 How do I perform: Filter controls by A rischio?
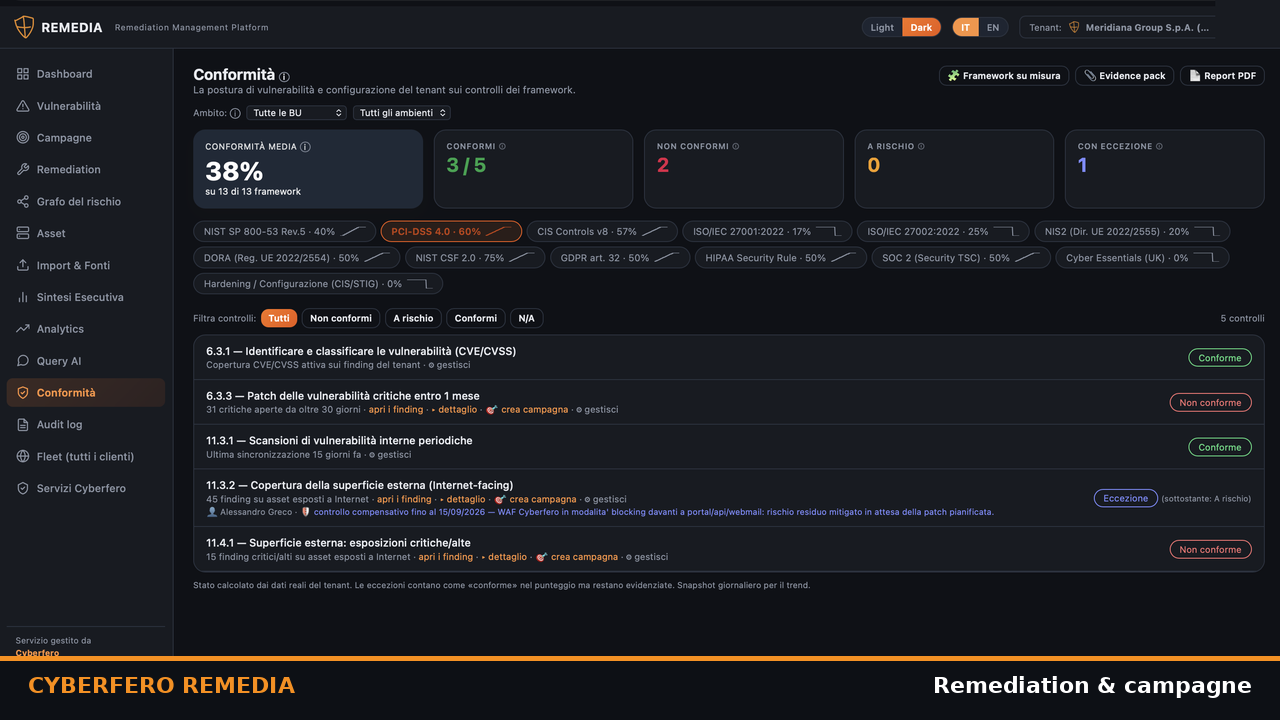tap(413, 318)
